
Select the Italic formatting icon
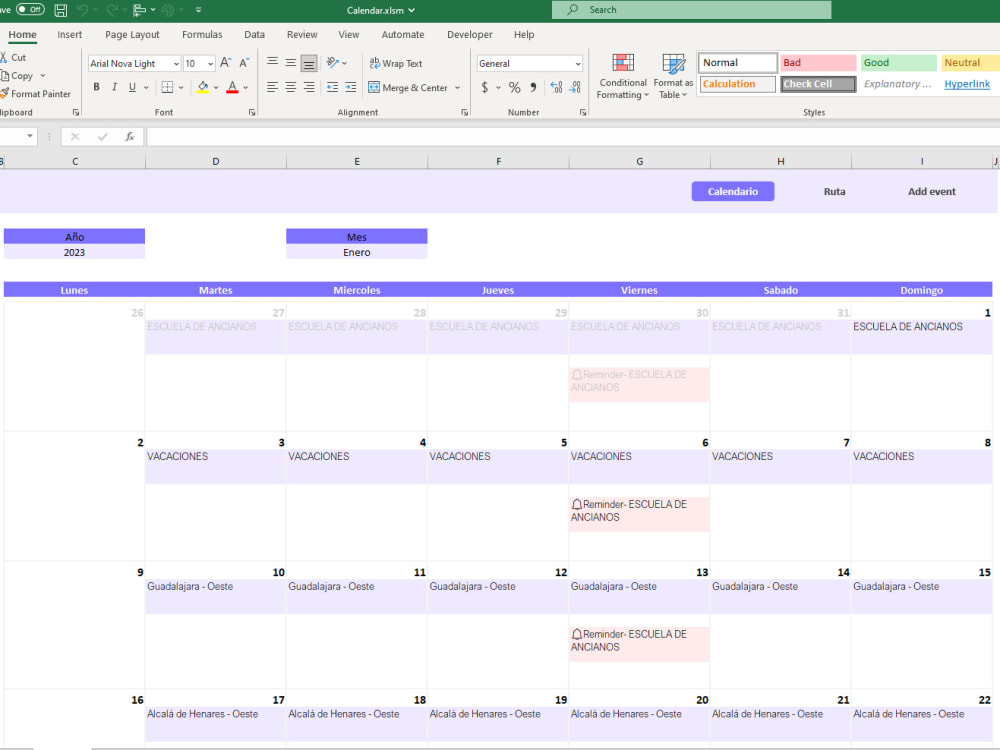pos(112,87)
